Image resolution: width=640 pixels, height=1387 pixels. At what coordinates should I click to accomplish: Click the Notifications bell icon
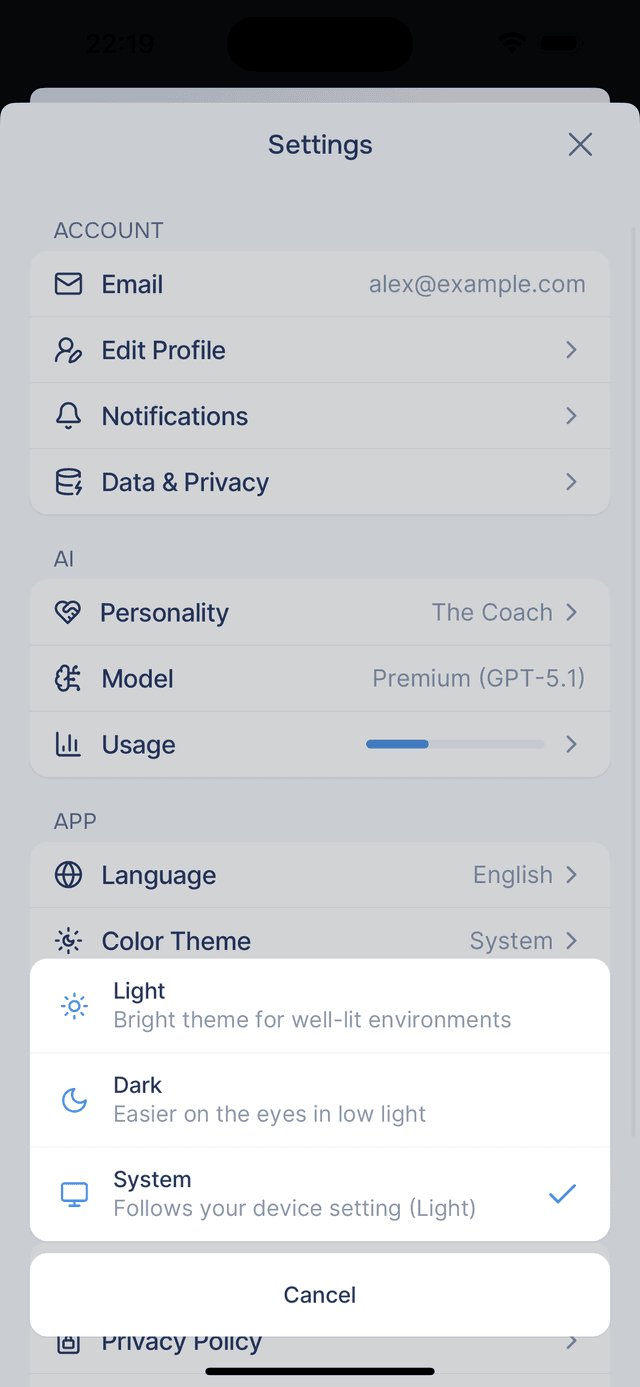68,416
